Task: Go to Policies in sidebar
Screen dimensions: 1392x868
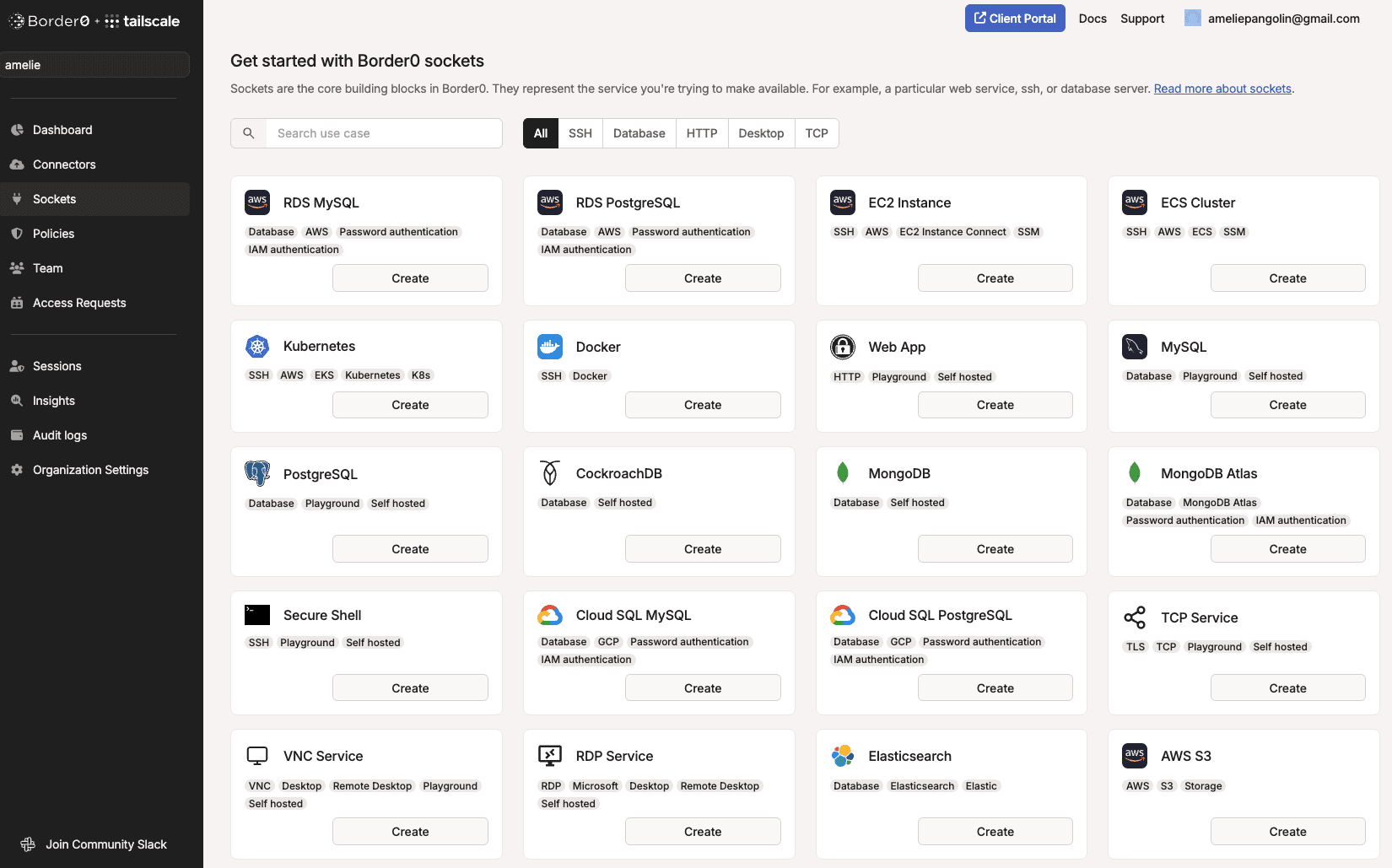Action: coord(94,234)
